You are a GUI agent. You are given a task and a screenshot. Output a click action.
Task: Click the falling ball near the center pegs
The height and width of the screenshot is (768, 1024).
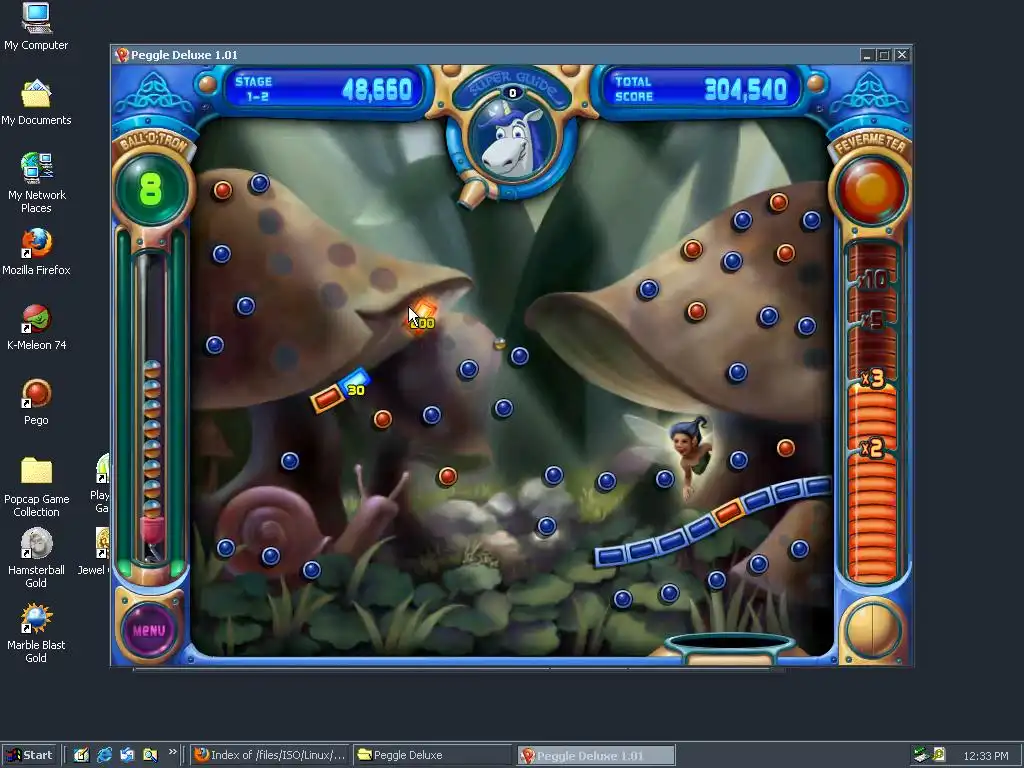coord(500,343)
